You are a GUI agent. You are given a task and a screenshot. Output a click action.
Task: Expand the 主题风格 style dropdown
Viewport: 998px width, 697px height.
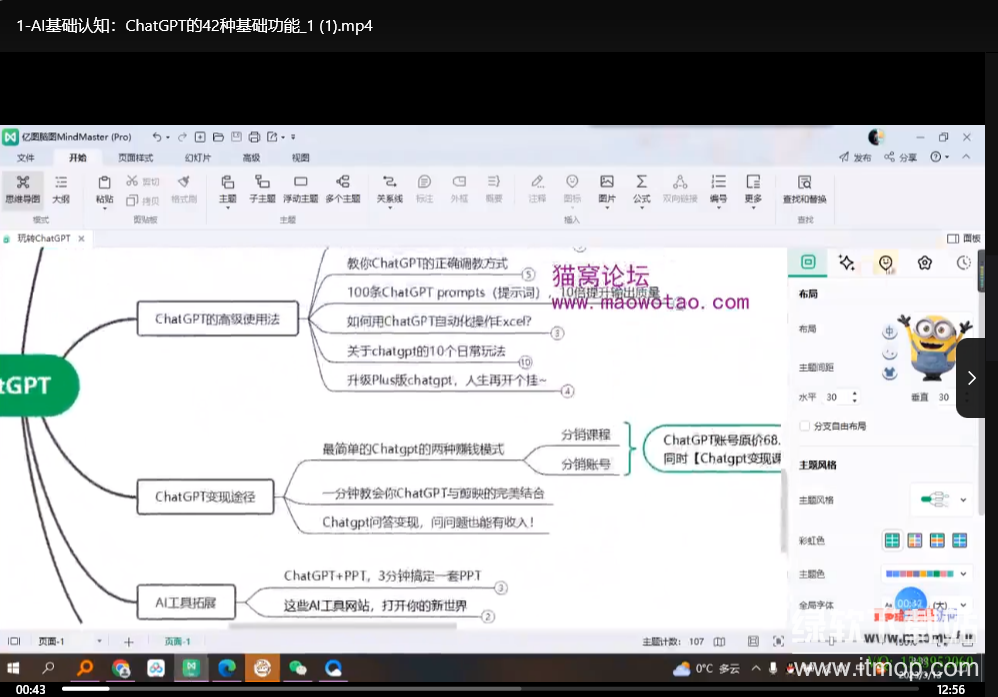(963, 499)
